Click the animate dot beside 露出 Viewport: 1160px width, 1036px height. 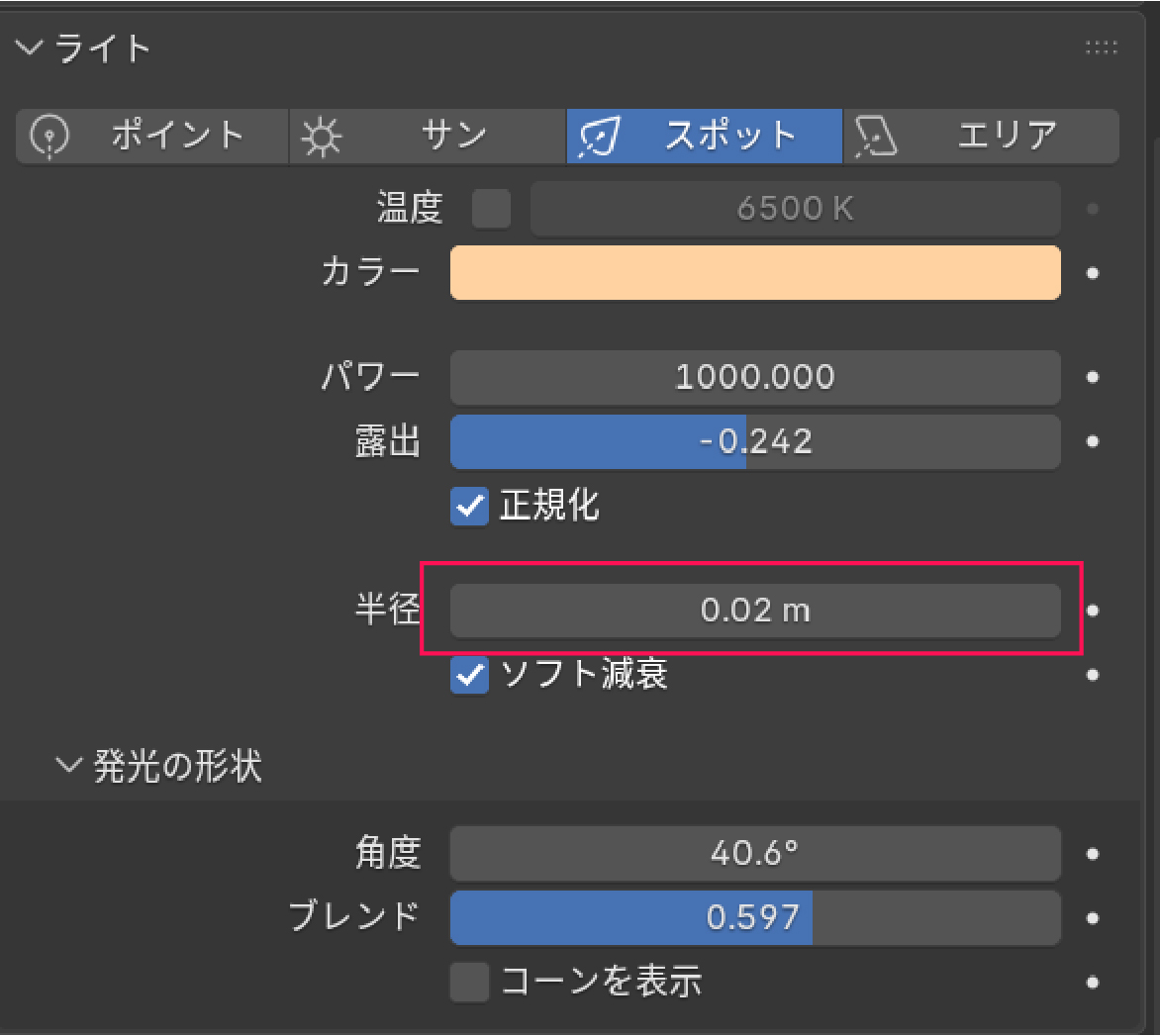click(1093, 441)
